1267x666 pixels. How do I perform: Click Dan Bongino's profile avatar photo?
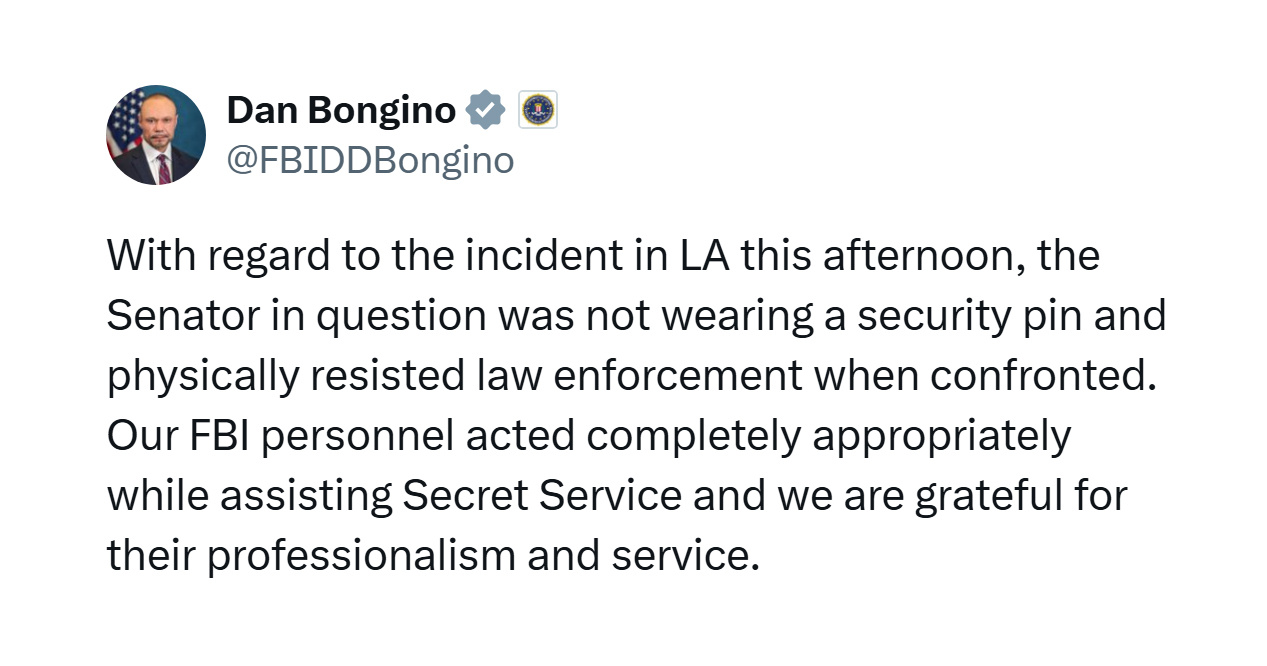(x=156, y=135)
